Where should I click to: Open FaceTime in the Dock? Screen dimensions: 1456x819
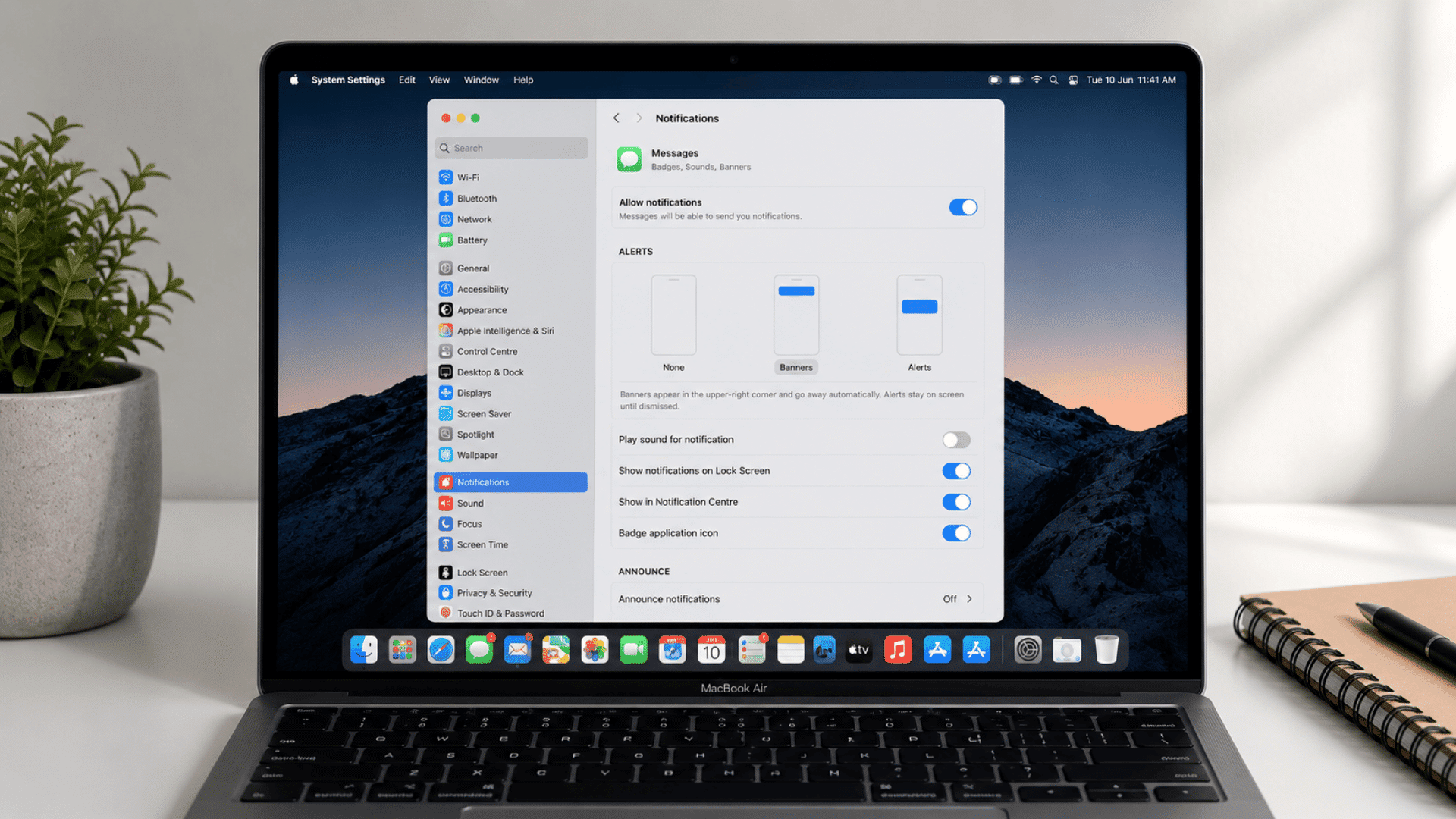pos(633,650)
